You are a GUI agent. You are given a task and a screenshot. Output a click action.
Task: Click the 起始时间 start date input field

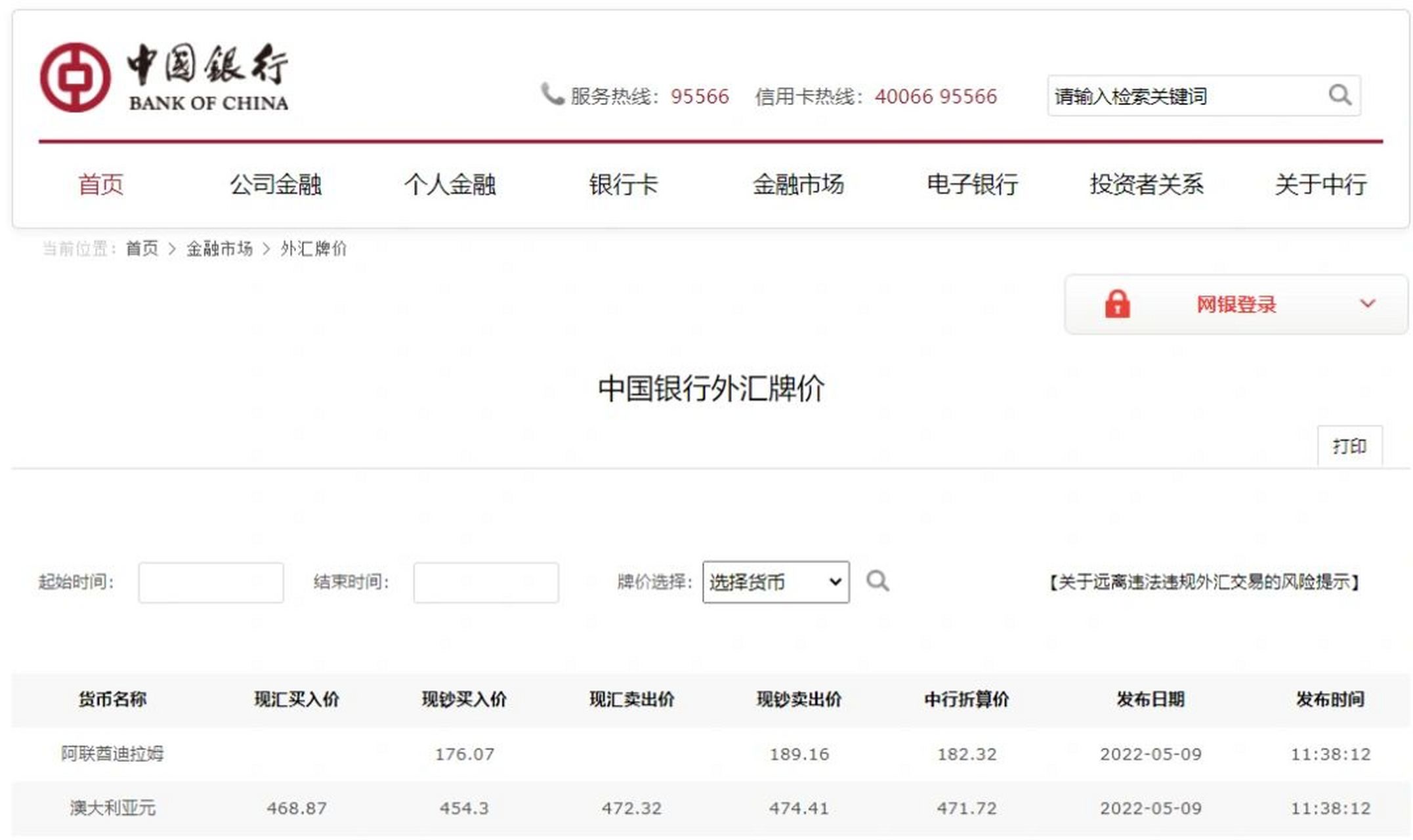pyautogui.click(x=210, y=583)
